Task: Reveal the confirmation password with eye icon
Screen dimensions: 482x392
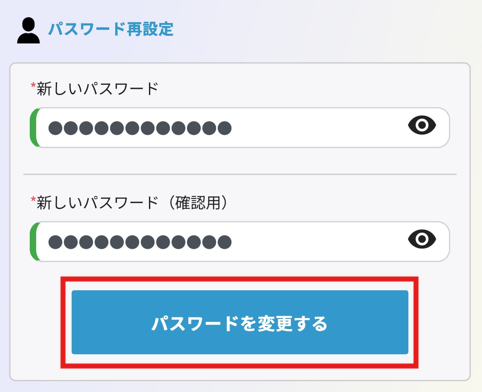Action: click(422, 239)
